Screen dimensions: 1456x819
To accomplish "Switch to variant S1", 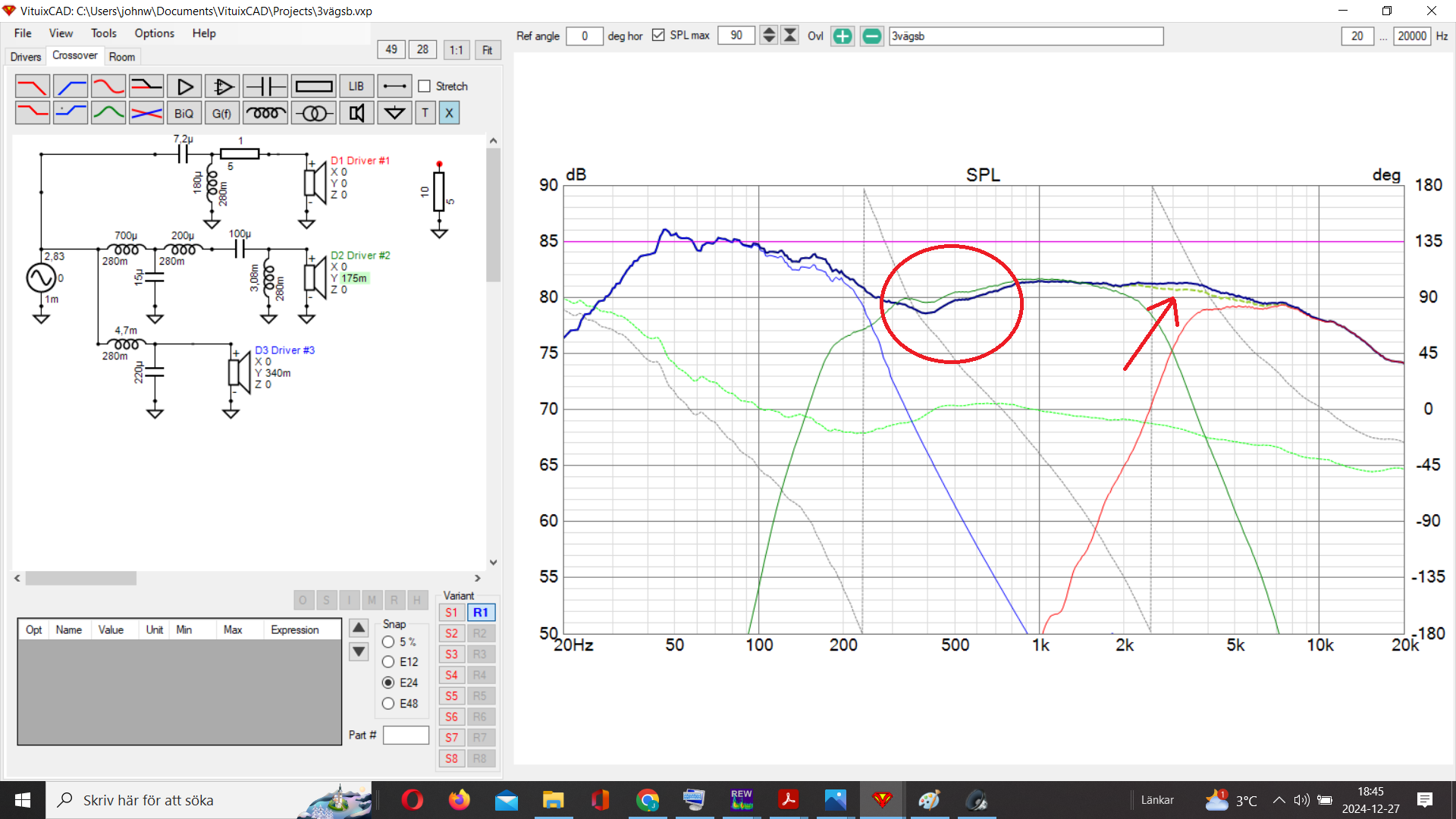I will [451, 612].
